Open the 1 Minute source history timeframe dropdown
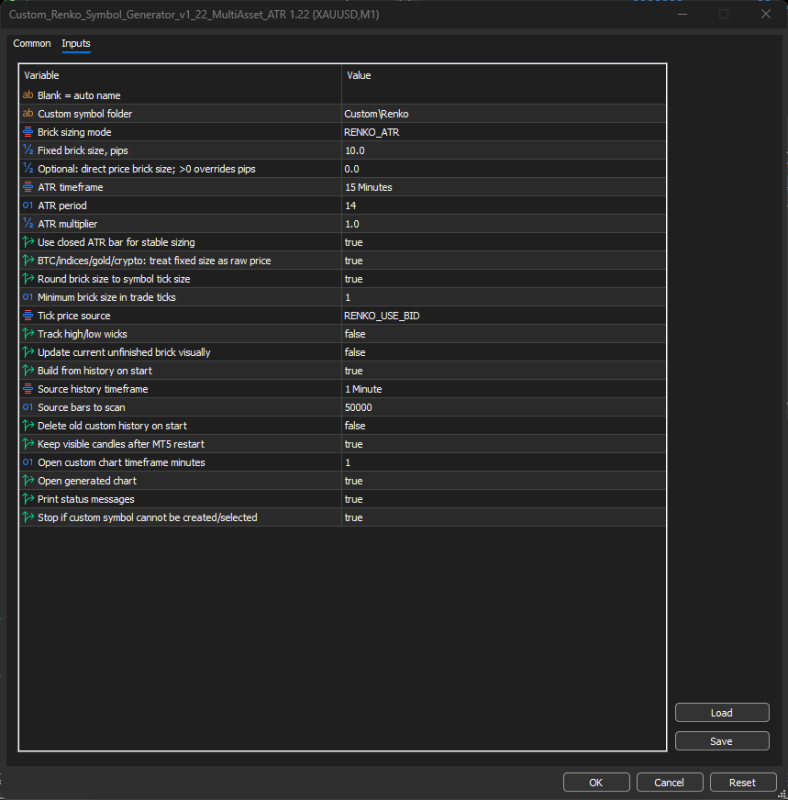Screen dimensions: 788x800 504,389
